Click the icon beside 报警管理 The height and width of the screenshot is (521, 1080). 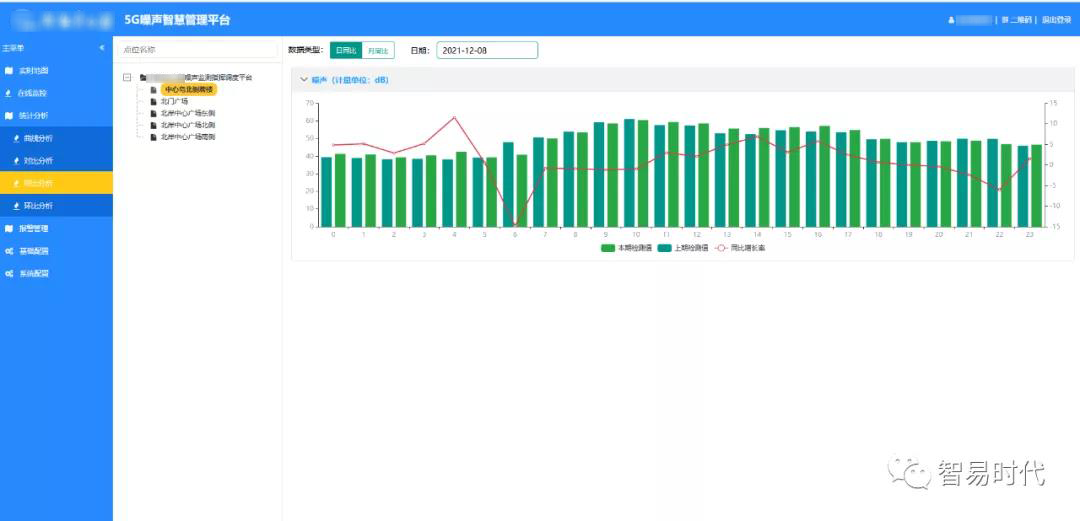(x=8, y=228)
